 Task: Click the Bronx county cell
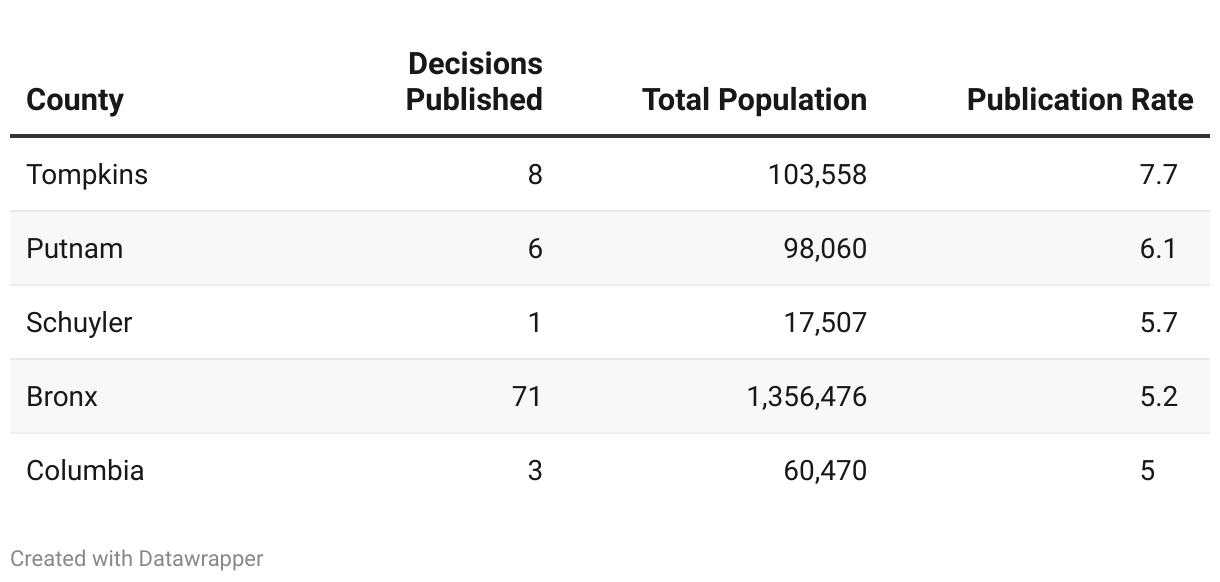(x=62, y=397)
